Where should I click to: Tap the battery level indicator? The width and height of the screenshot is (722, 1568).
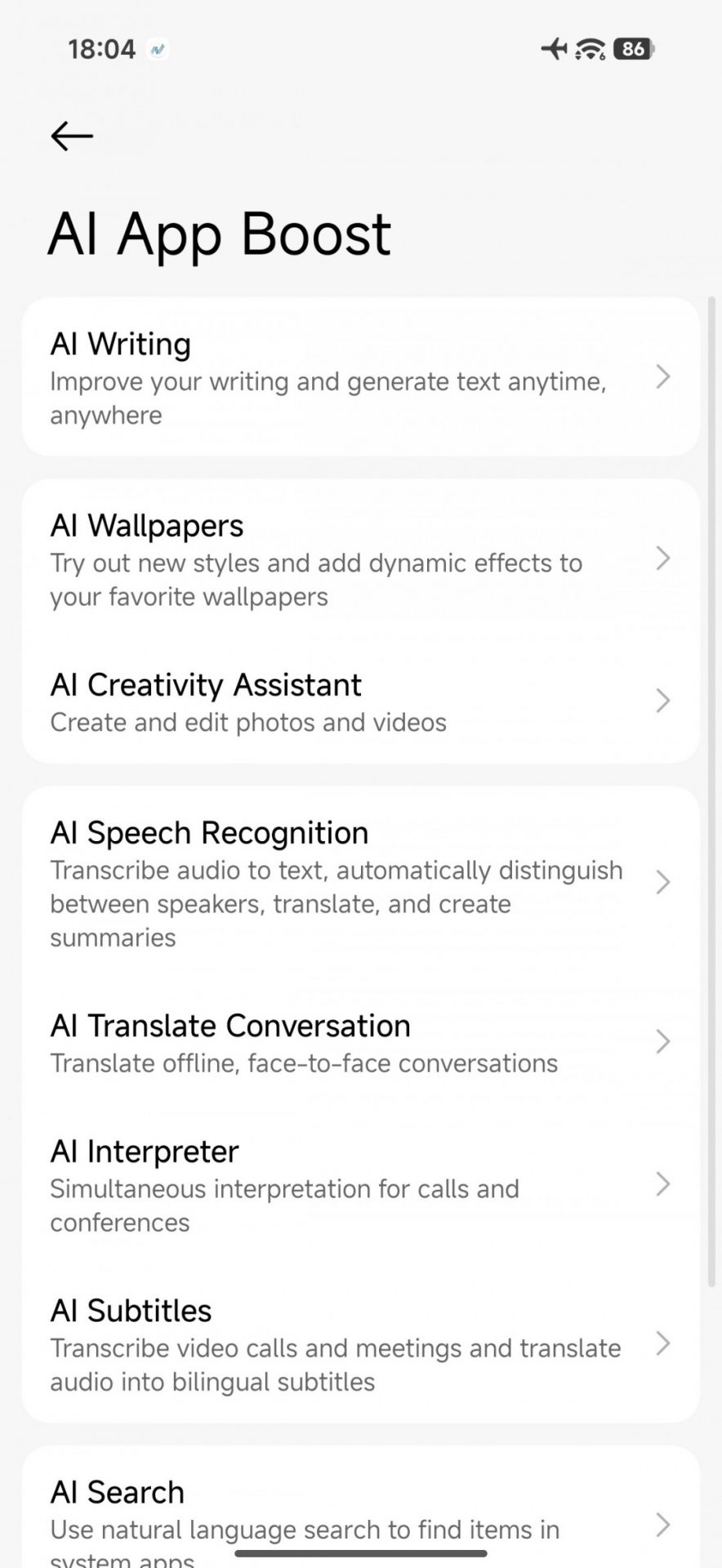(x=634, y=49)
